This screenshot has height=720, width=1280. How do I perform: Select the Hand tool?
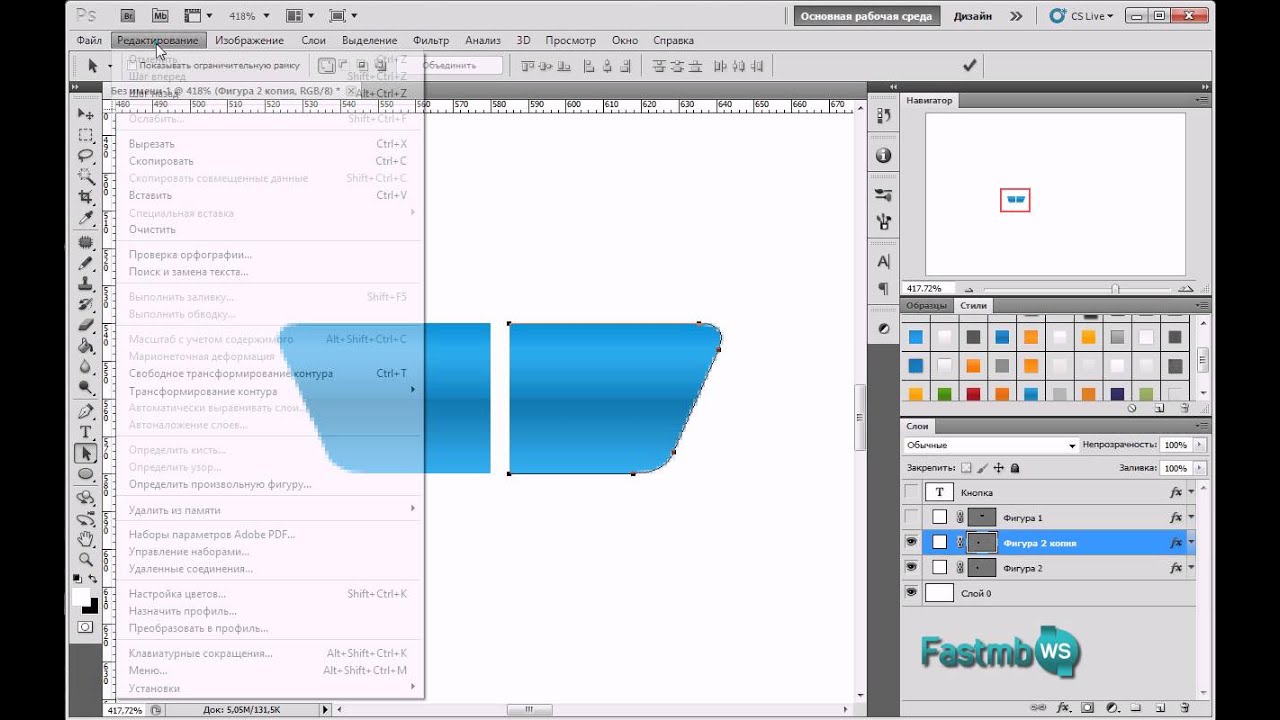86,539
